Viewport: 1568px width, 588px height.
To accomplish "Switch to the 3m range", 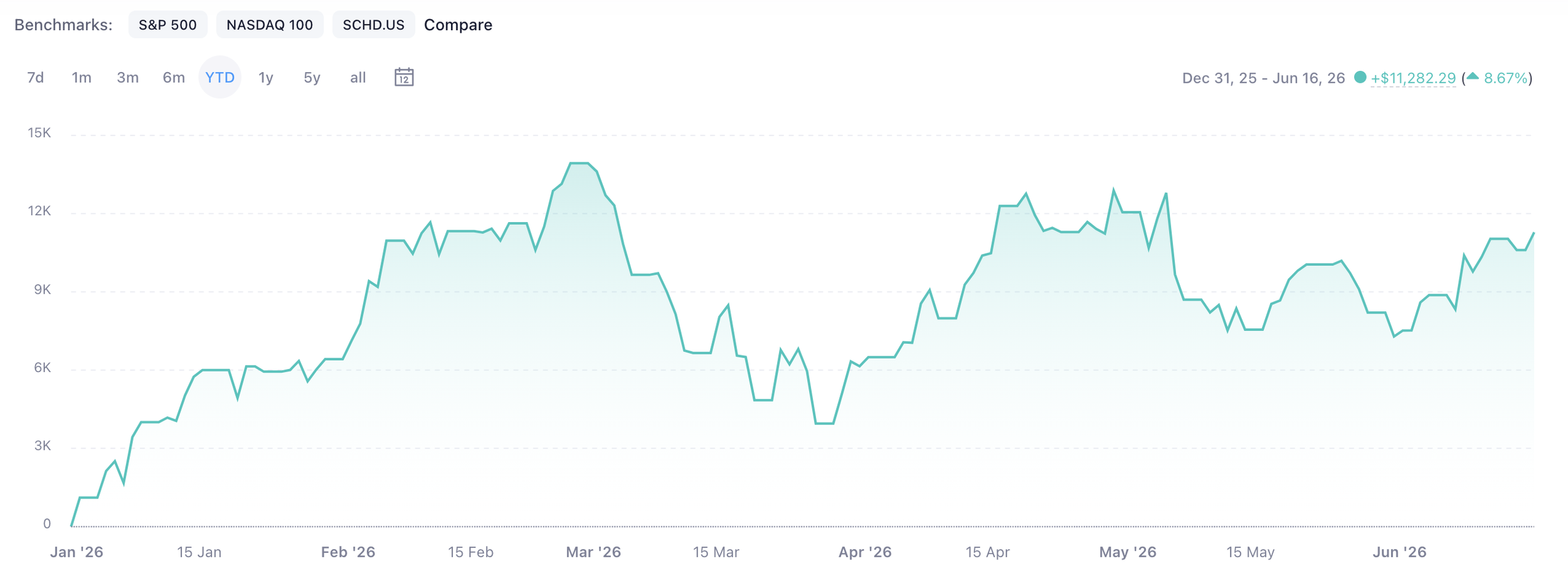I will pyautogui.click(x=128, y=77).
